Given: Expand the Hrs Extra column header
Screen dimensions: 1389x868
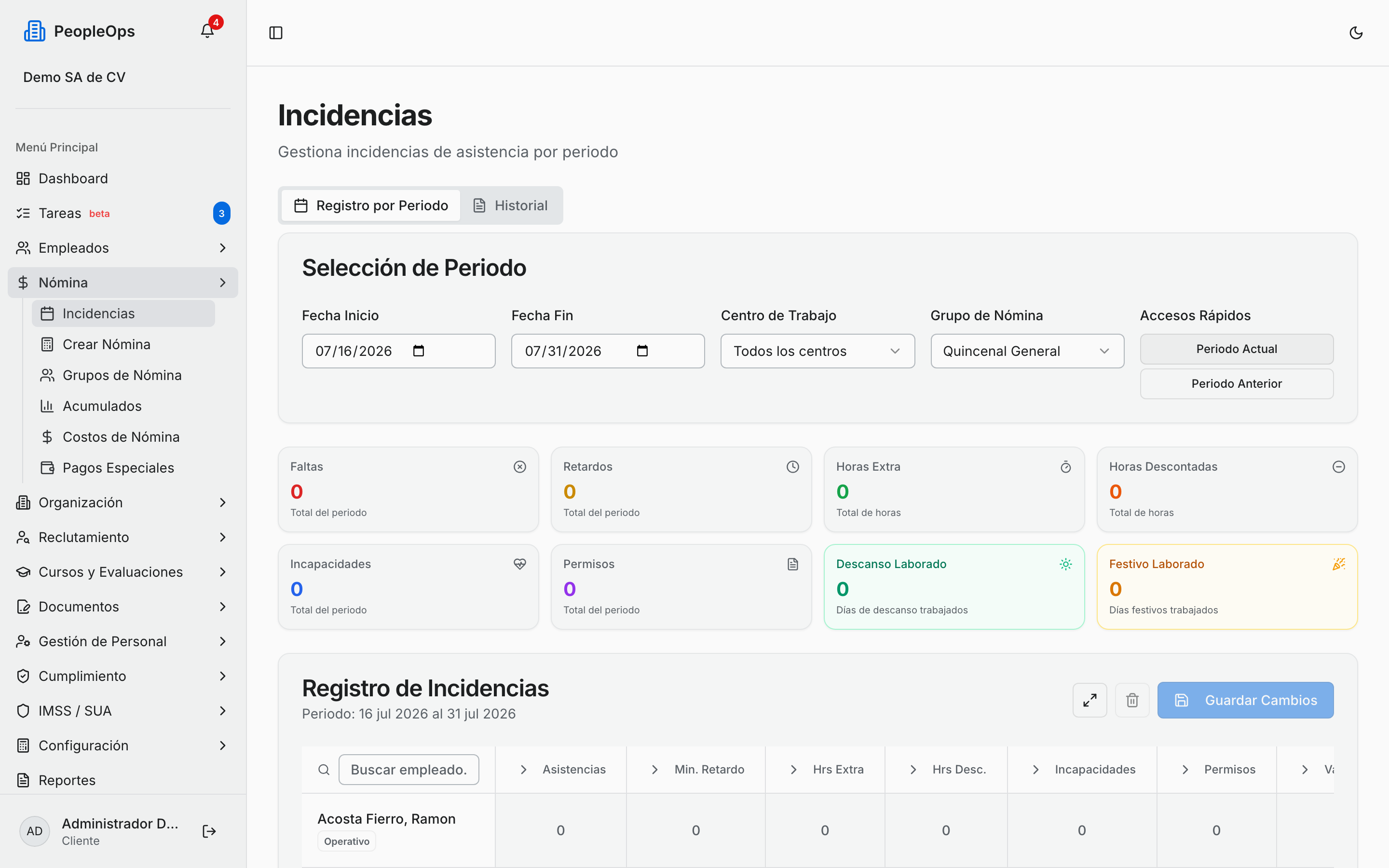Looking at the screenshot, I should [826, 769].
